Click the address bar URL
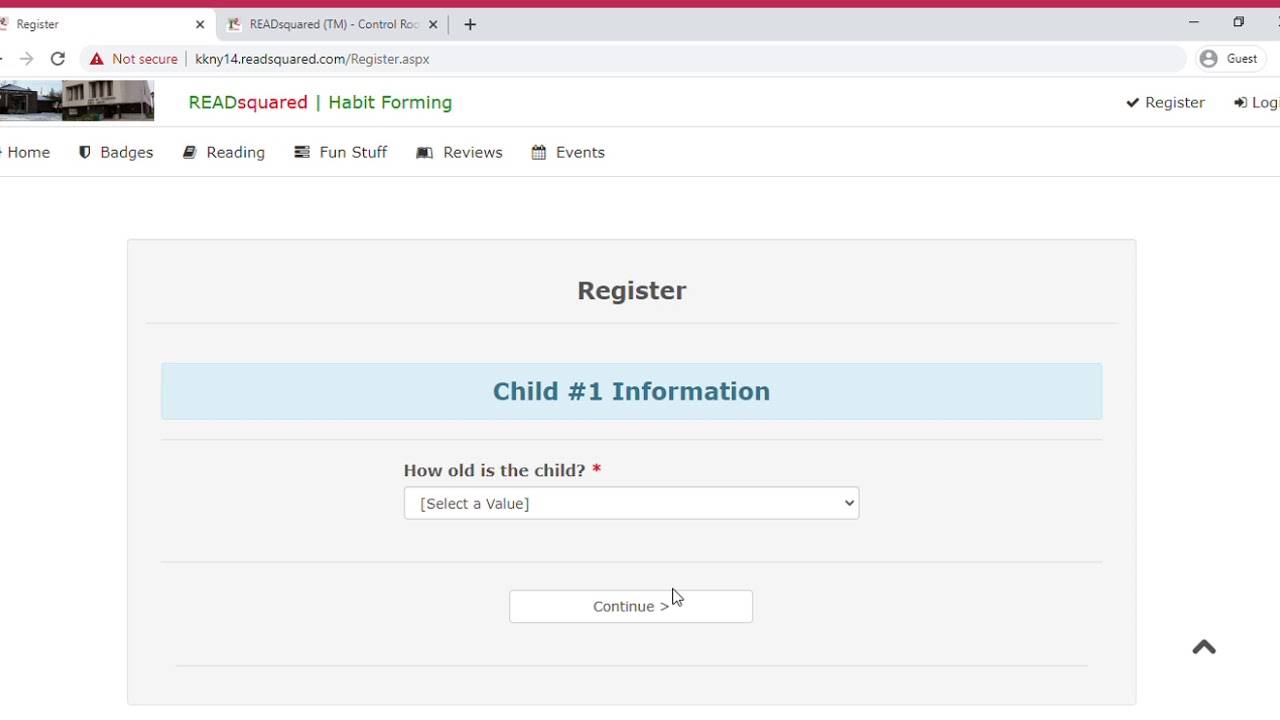The image size is (1280, 720). [312, 59]
